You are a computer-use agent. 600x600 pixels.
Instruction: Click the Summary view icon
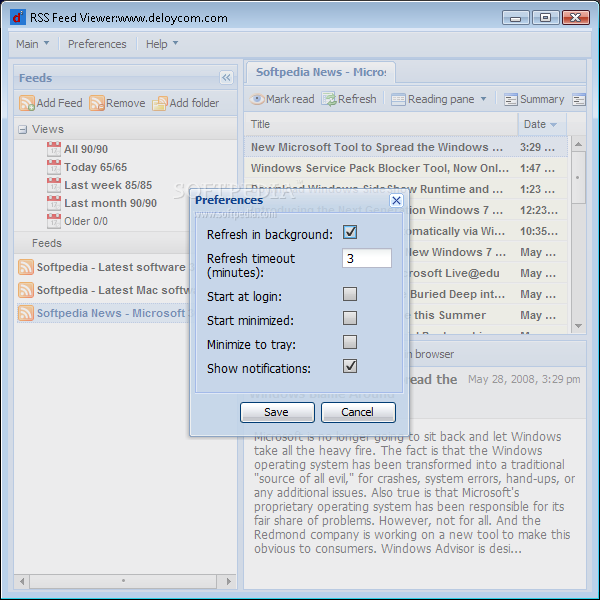pos(511,99)
